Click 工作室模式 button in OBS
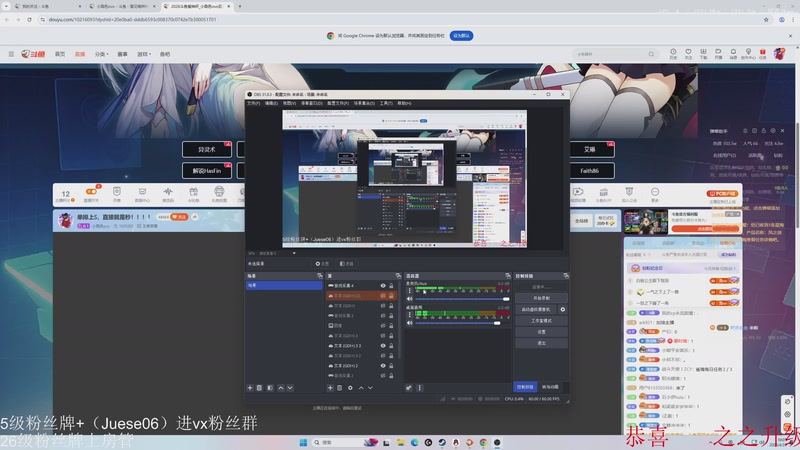Viewport: 800px width, 450px height. (x=541, y=320)
